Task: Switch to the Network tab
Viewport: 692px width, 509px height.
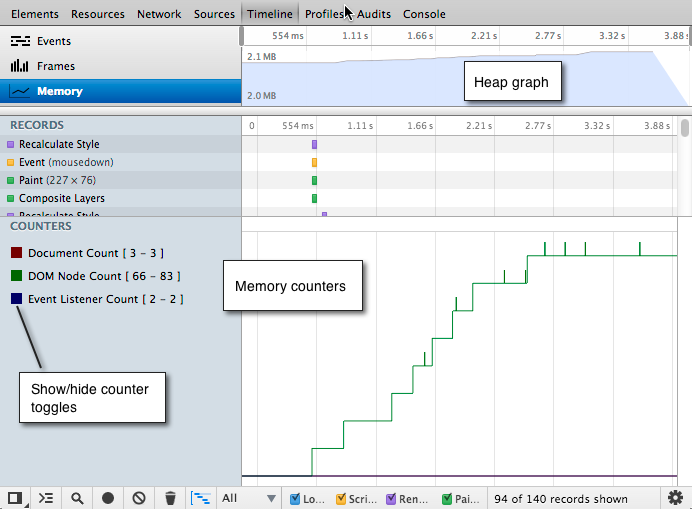Action: pyautogui.click(x=159, y=14)
